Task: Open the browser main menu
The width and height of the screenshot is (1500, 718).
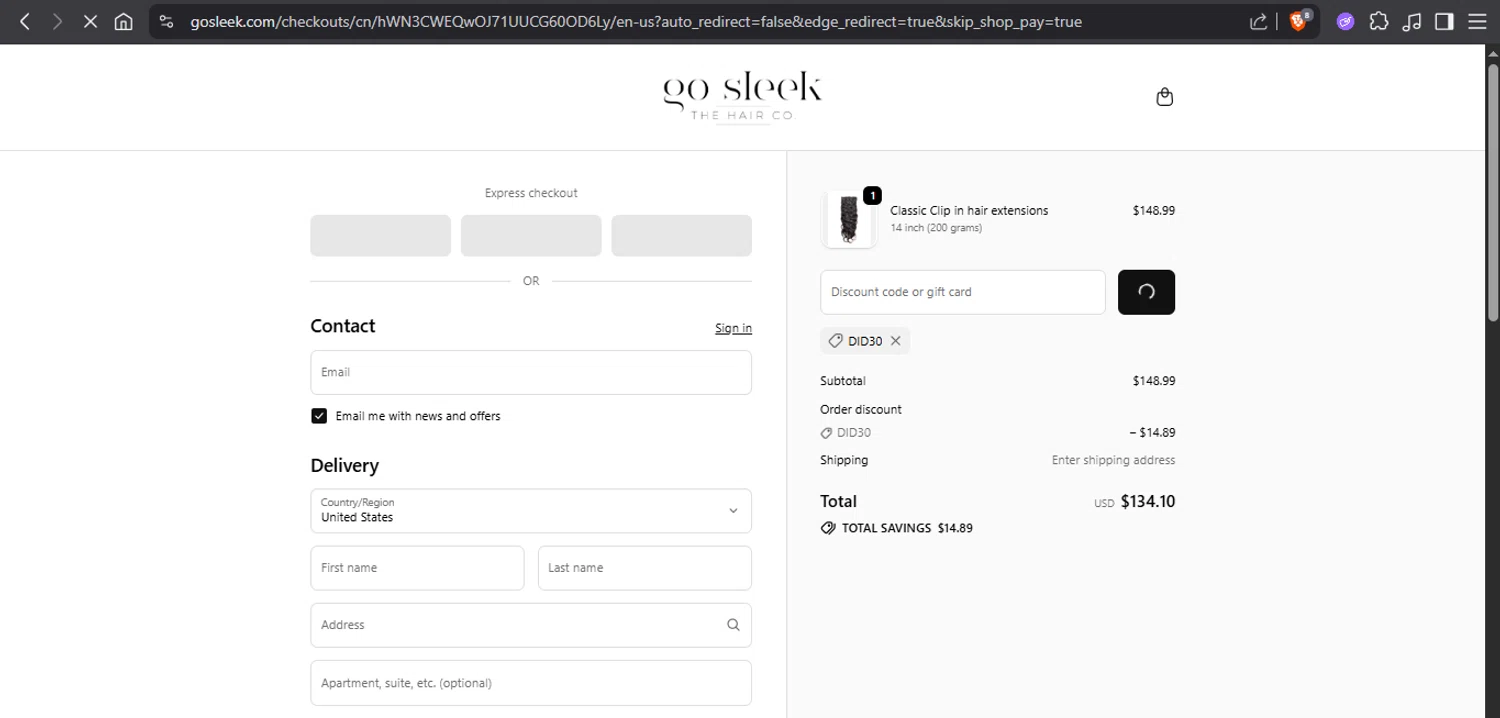Action: (1477, 21)
